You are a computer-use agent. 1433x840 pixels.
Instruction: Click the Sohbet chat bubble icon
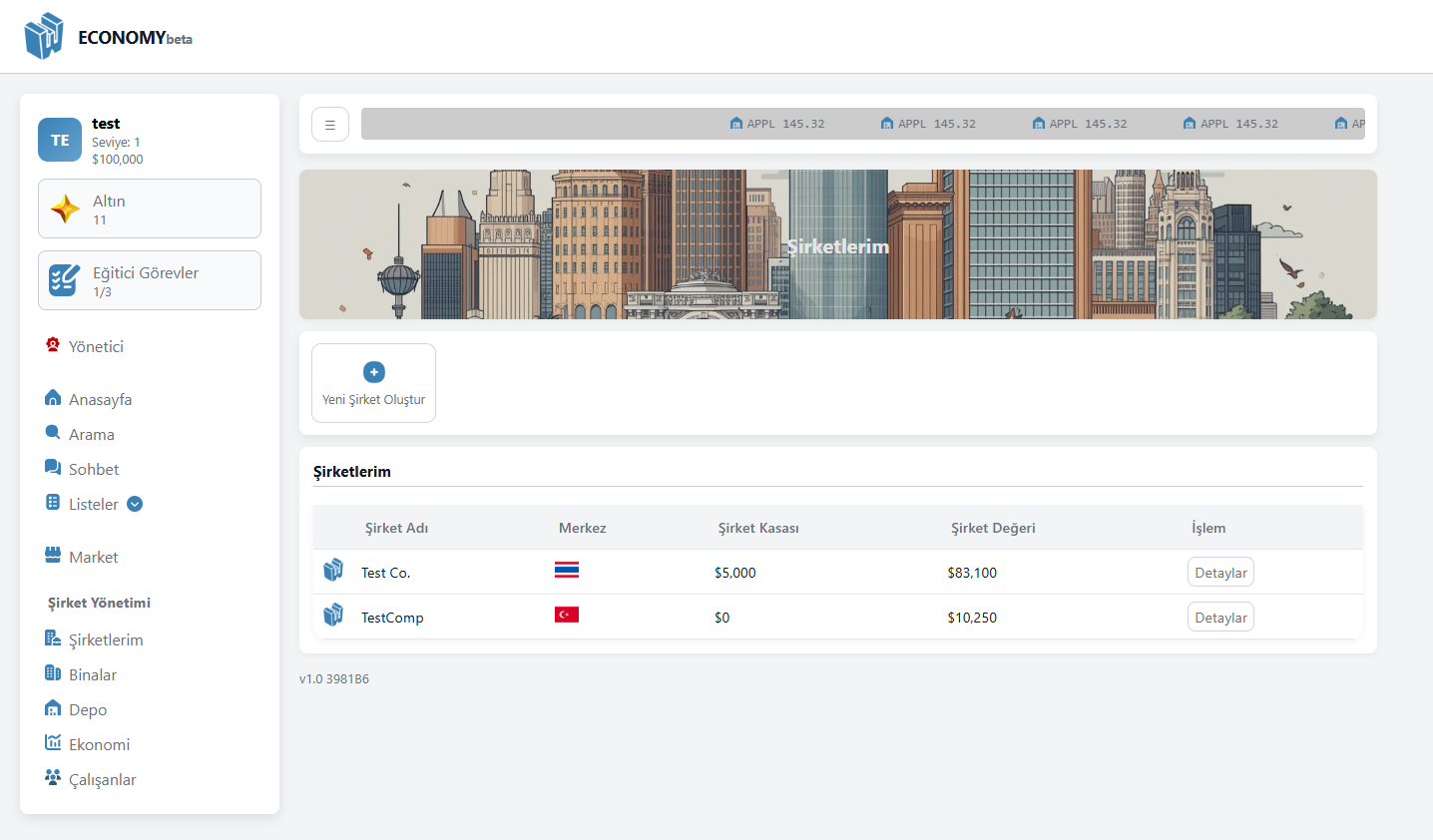point(53,468)
